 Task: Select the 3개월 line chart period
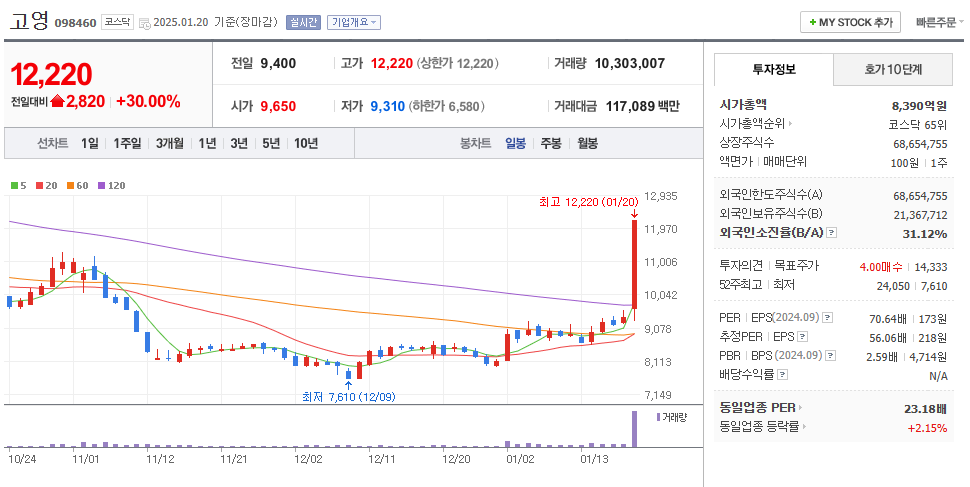[x=170, y=144]
